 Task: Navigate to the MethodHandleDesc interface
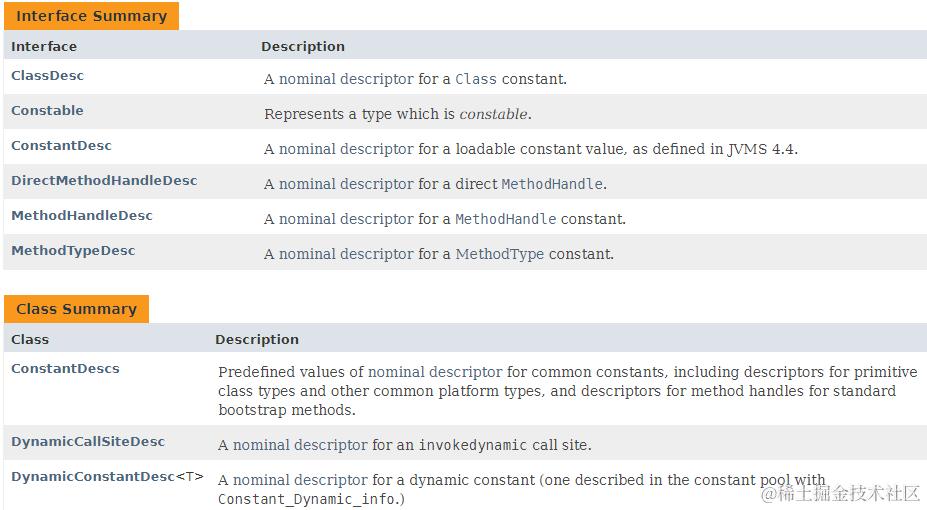point(82,216)
